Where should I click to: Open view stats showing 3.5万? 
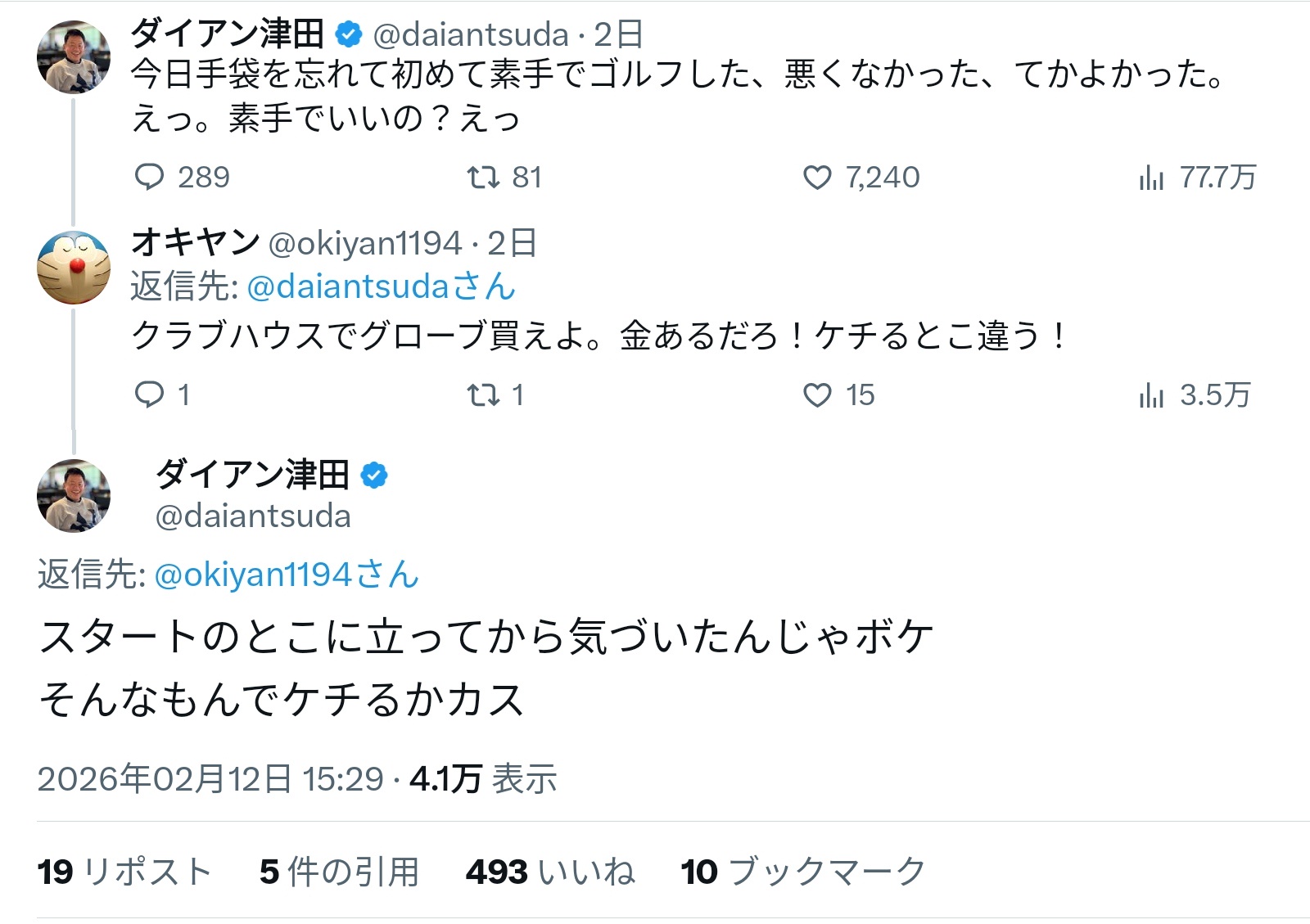point(1151,394)
